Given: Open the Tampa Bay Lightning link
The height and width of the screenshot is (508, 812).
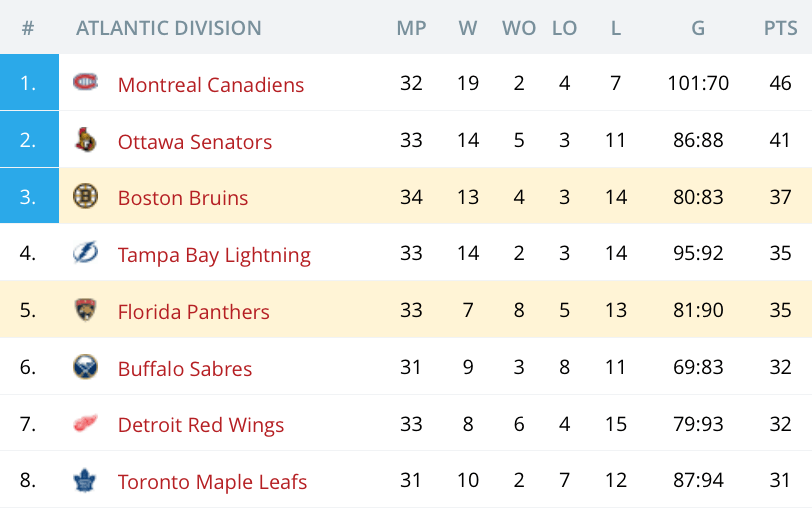Looking at the screenshot, I should click(214, 255).
